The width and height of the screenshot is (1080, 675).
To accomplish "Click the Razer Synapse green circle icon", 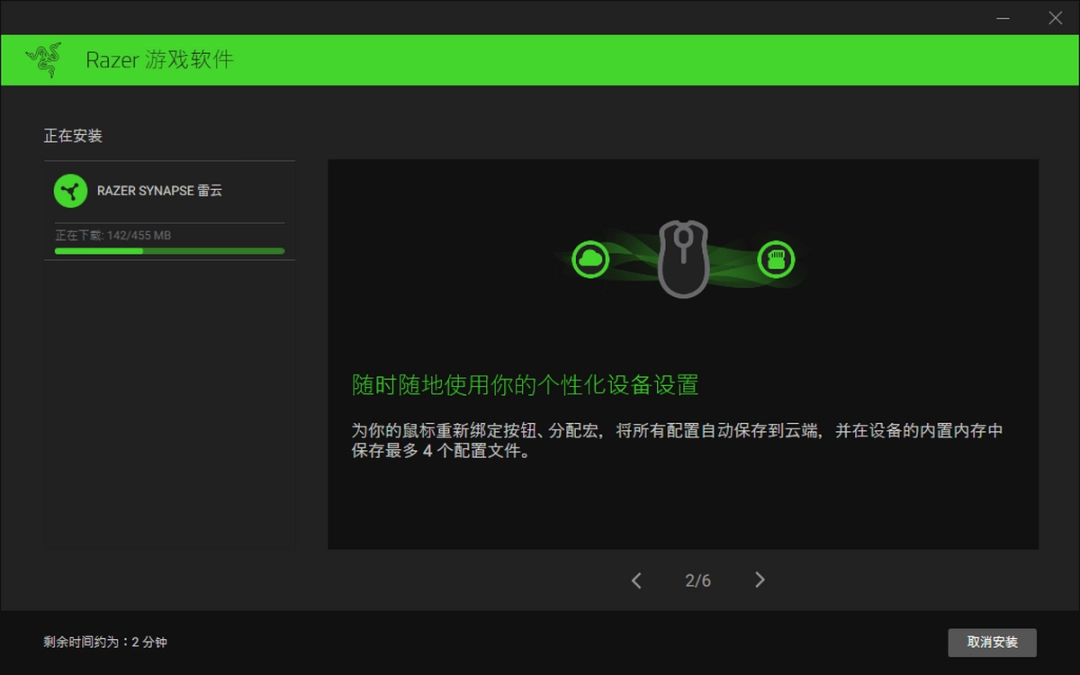I will click(71, 190).
